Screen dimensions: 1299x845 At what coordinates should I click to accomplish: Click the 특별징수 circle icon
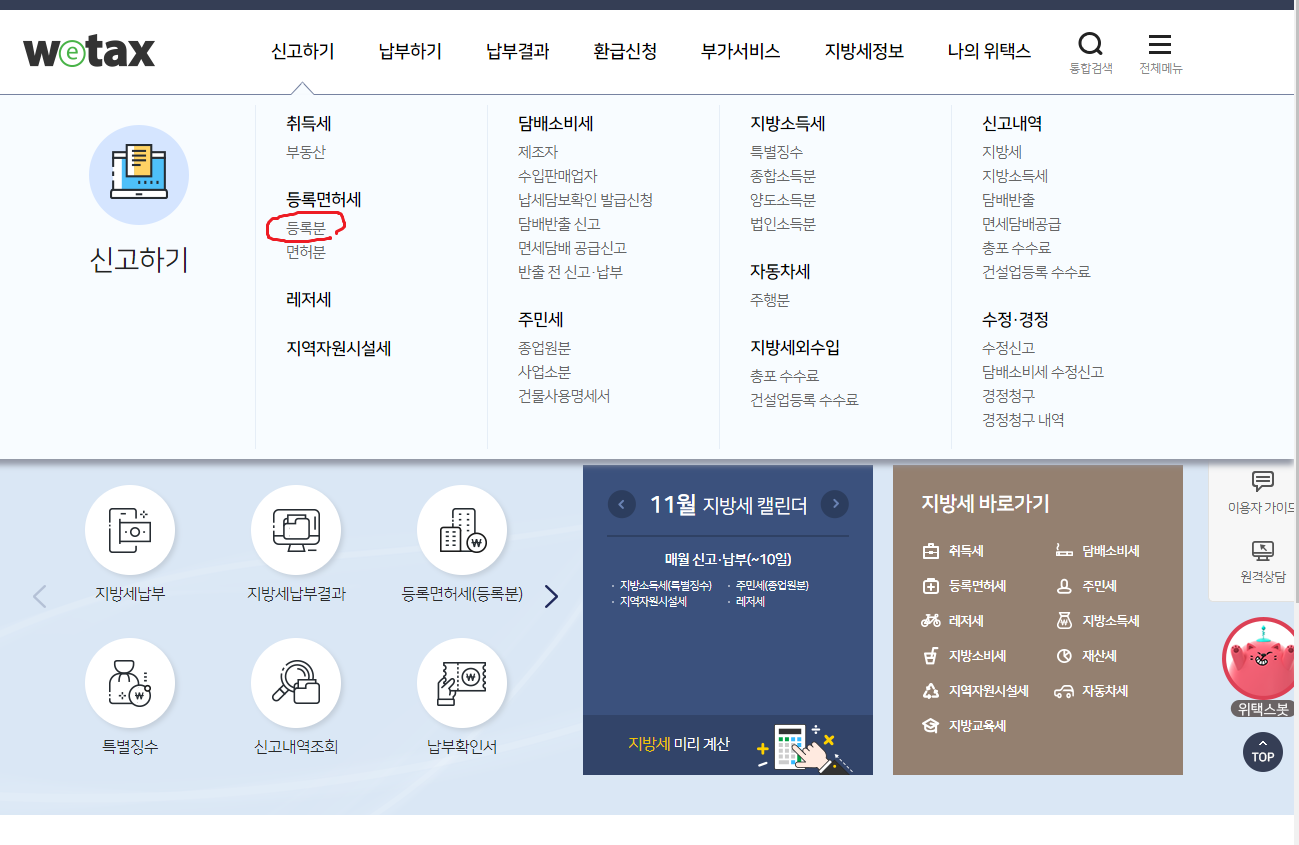pyautogui.click(x=130, y=683)
